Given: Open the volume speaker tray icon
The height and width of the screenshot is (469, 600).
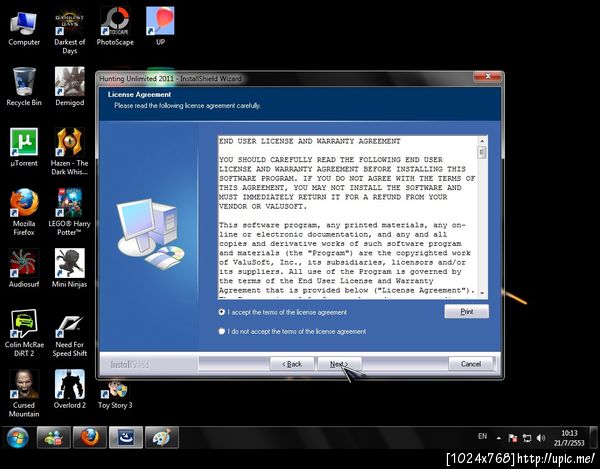Looking at the screenshot, I should pos(541,438).
